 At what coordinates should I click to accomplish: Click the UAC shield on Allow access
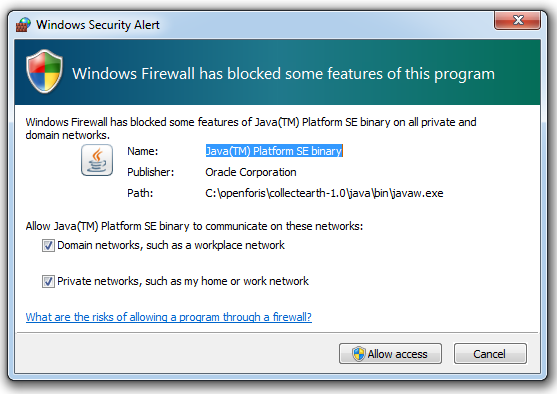tap(358, 354)
